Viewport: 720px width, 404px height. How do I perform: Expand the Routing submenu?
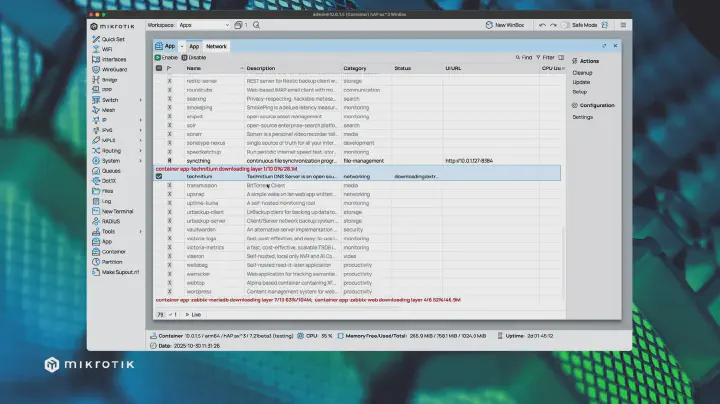click(x=141, y=150)
